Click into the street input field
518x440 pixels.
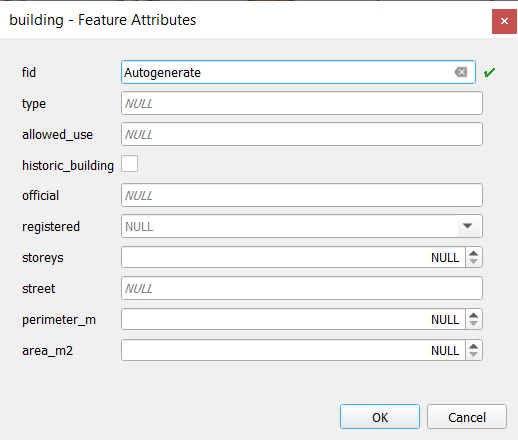tap(302, 288)
